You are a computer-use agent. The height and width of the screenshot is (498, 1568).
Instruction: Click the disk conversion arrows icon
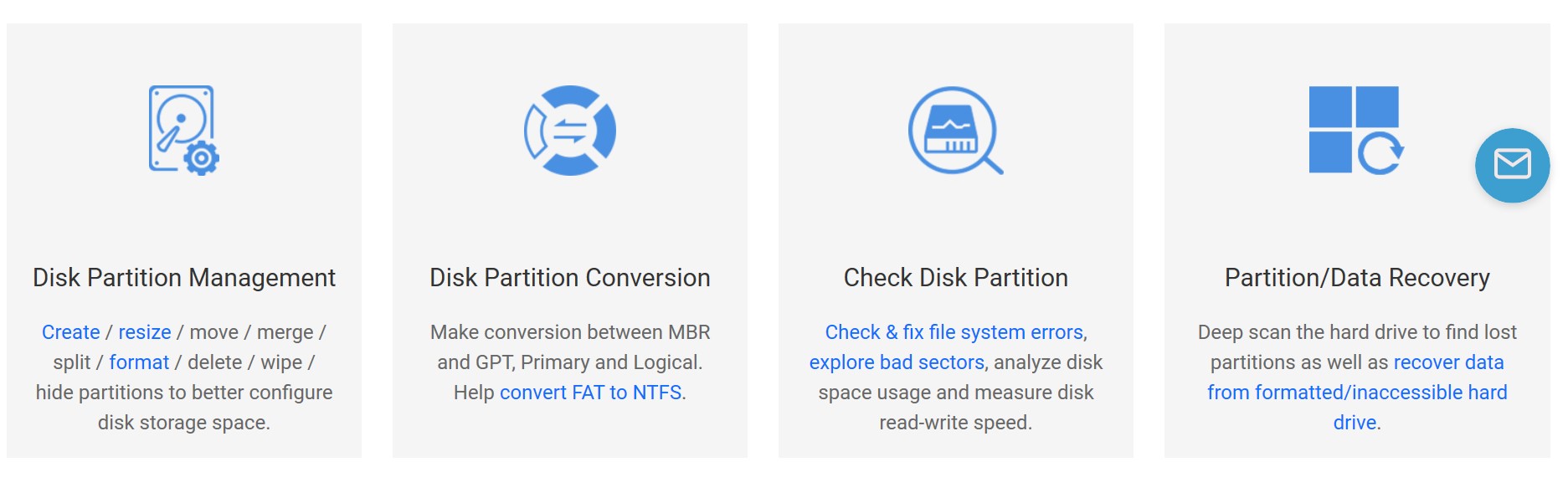coord(570,130)
